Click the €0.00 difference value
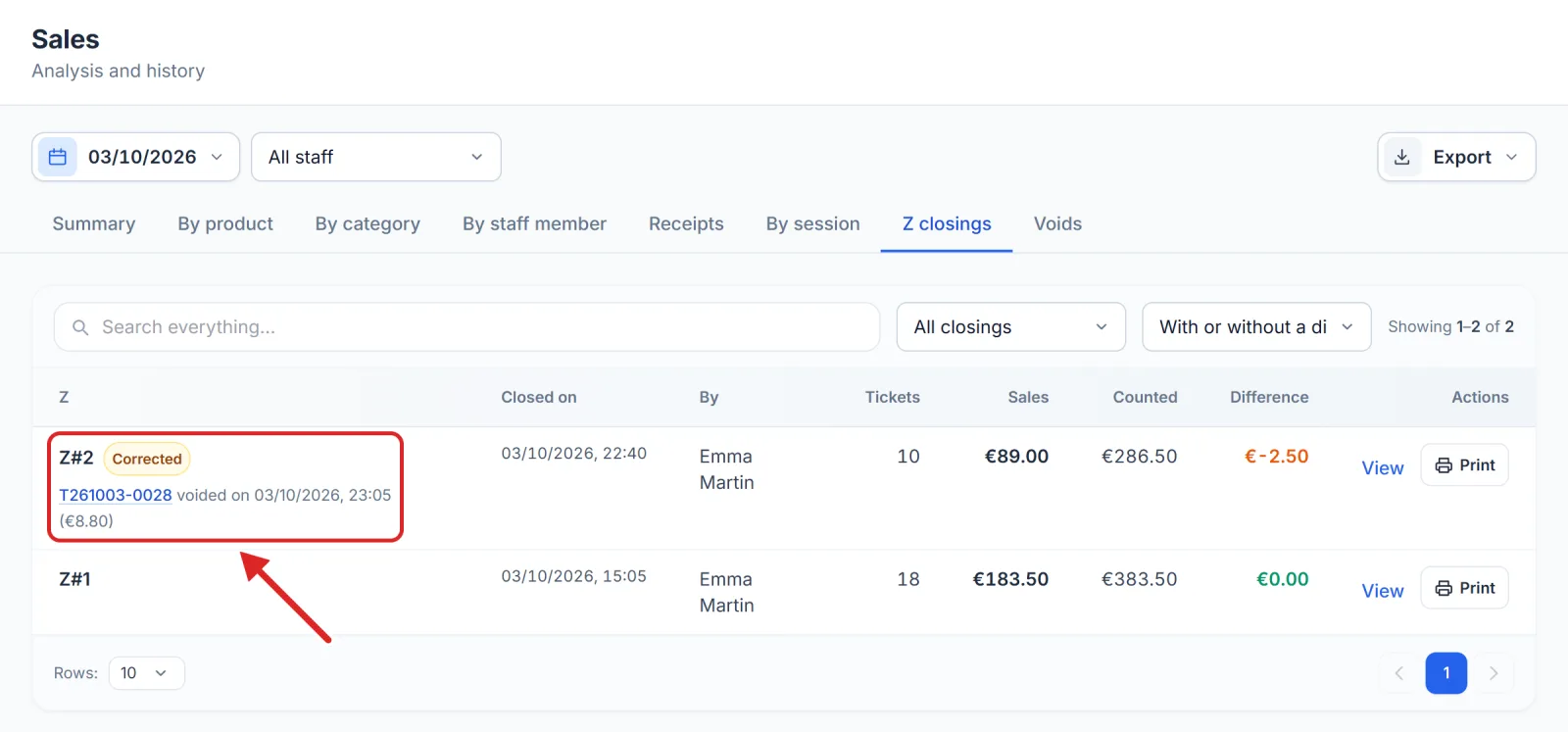The width and height of the screenshot is (1568, 732). coord(1283,580)
